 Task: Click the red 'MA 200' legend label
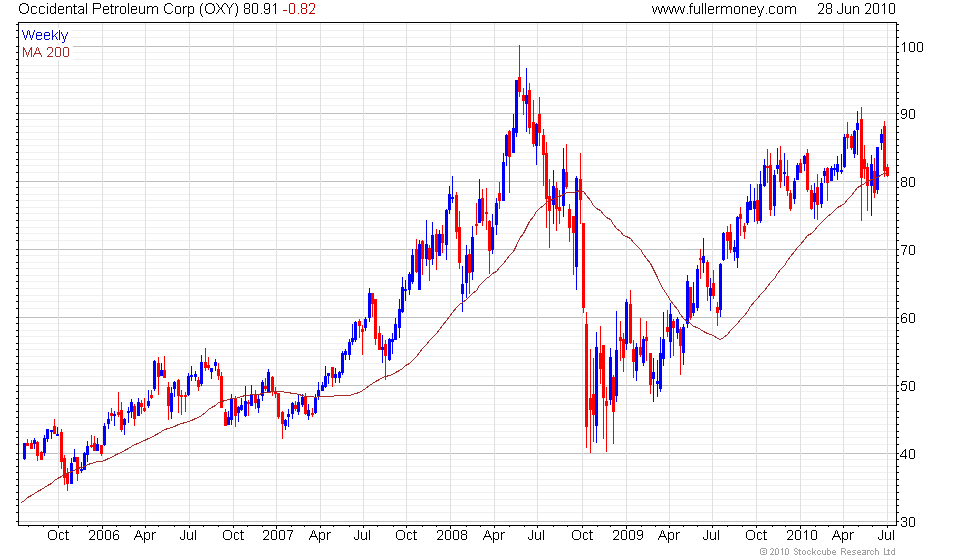click(x=46, y=52)
